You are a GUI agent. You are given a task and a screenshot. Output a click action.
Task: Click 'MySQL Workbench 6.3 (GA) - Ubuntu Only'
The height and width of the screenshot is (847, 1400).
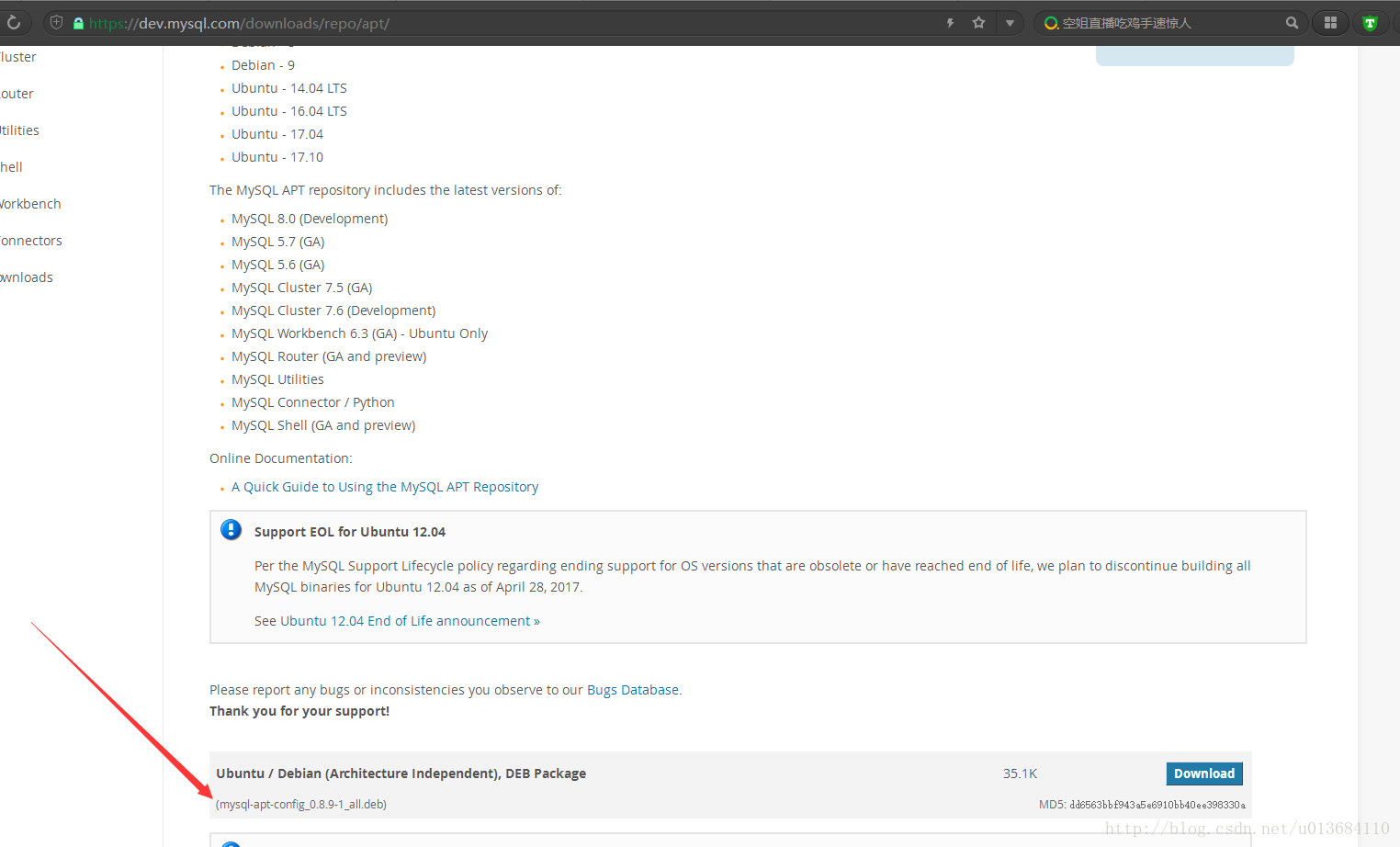point(360,333)
